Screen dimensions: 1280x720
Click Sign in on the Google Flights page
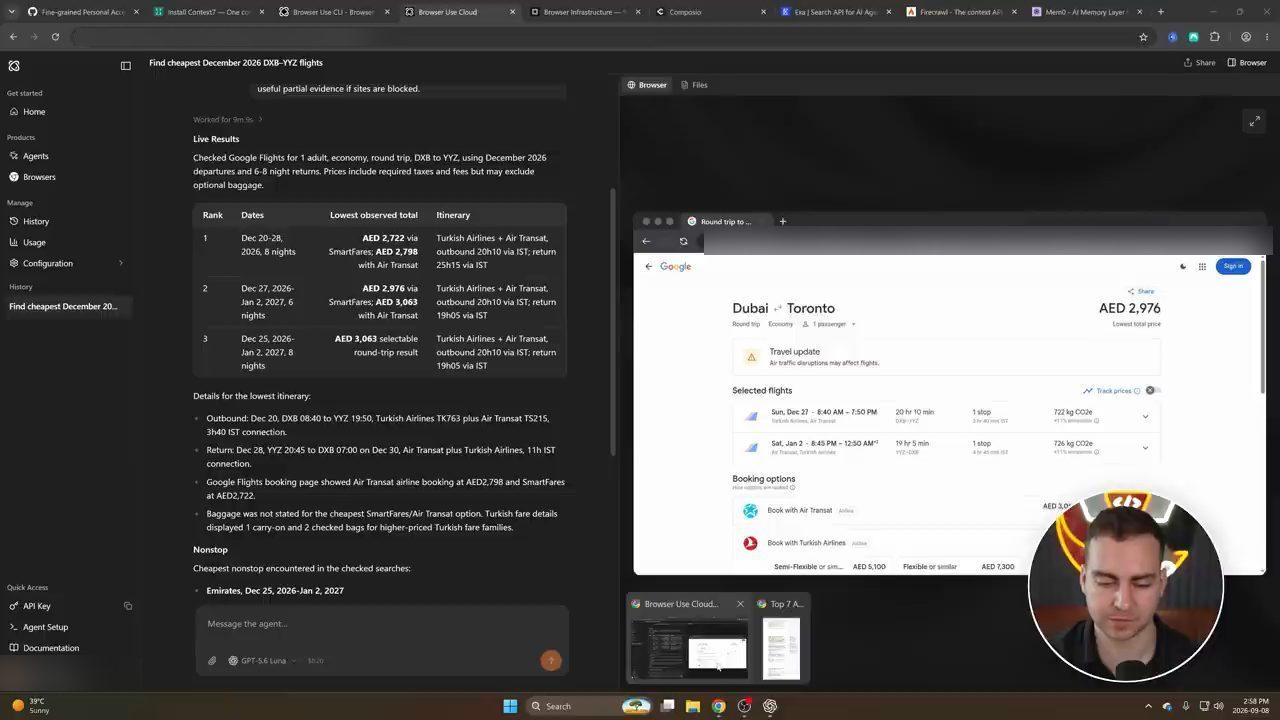pyautogui.click(x=1233, y=266)
